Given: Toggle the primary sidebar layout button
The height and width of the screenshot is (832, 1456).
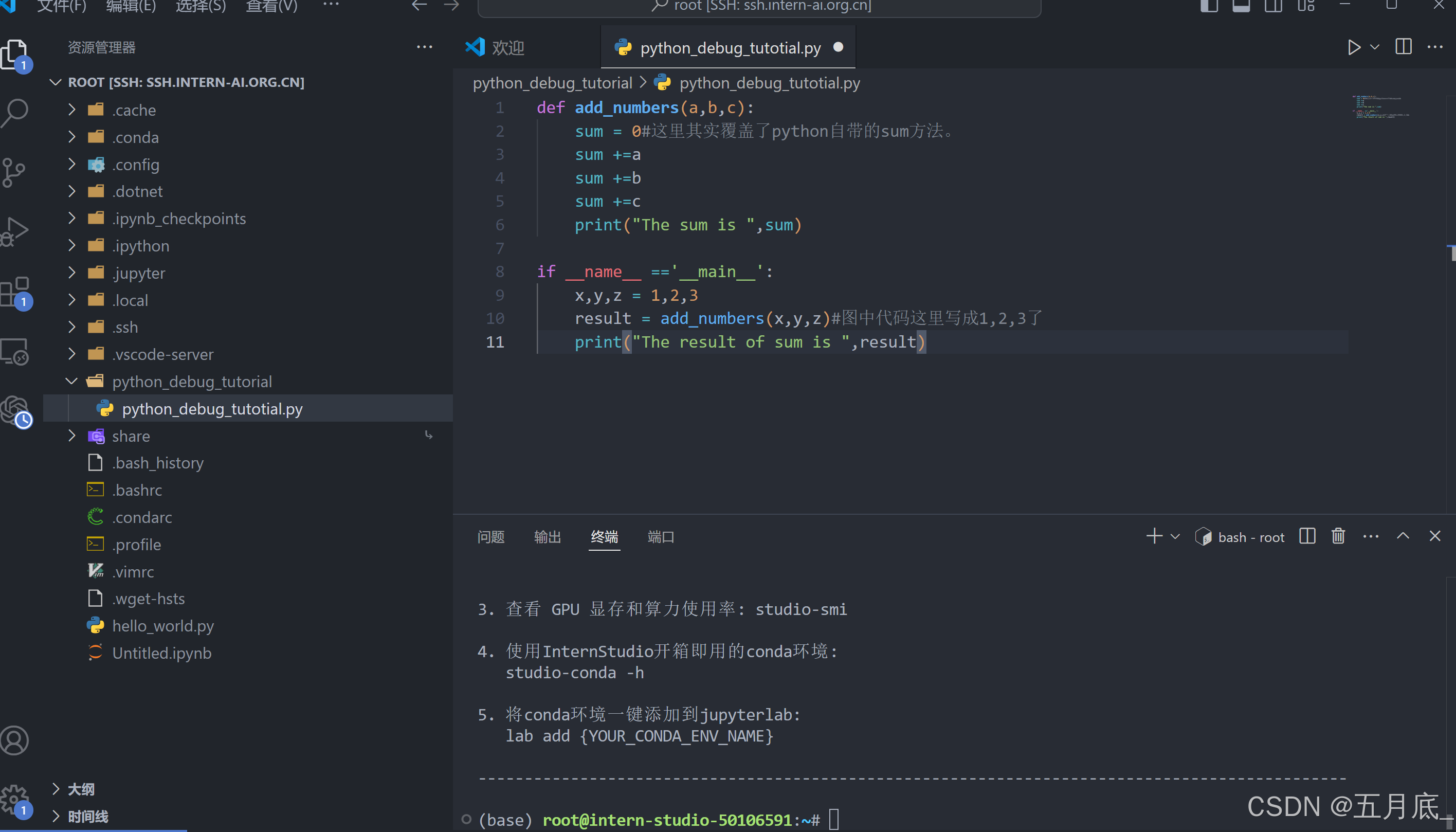Looking at the screenshot, I should pyautogui.click(x=1209, y=6).
